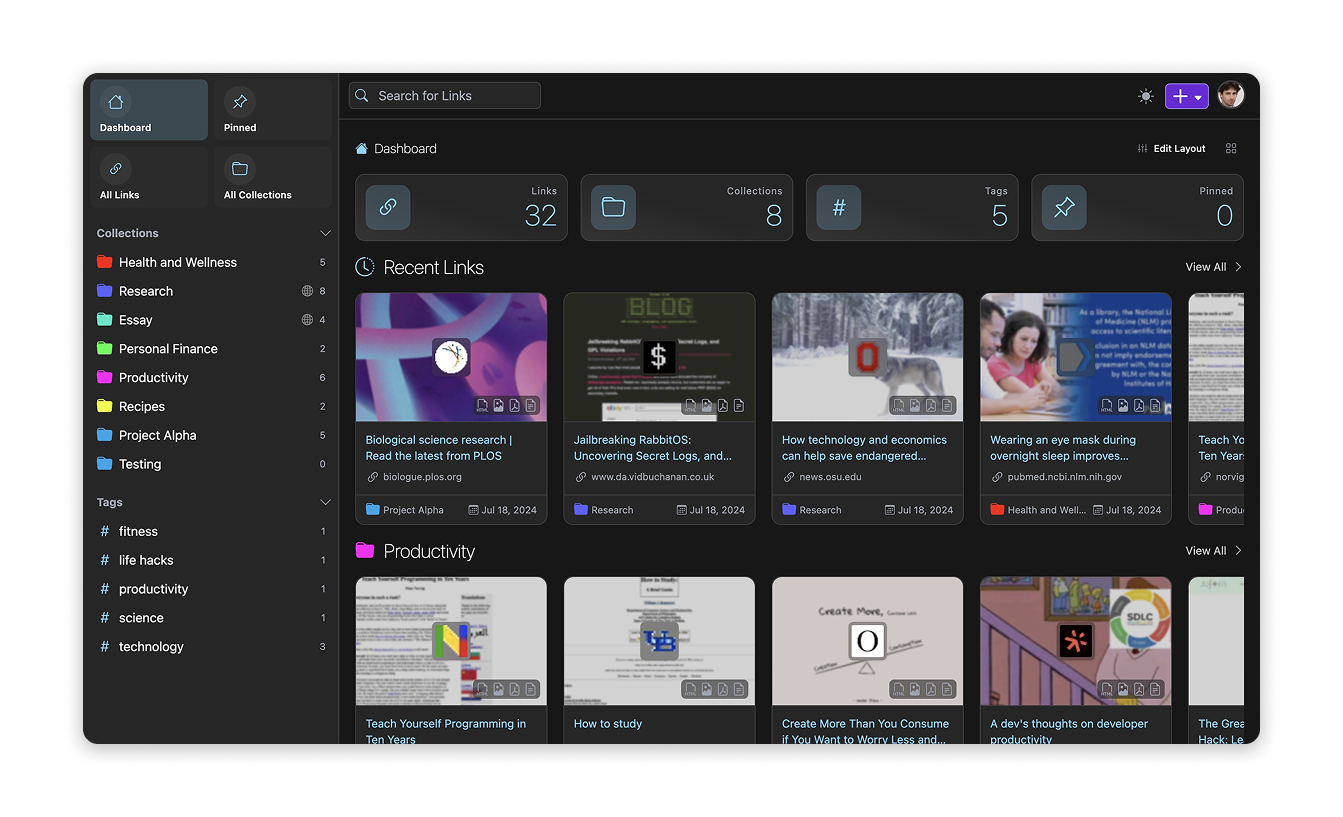Click the Links count card icon
Viewport: 1343px width, 817px height.
388,208
